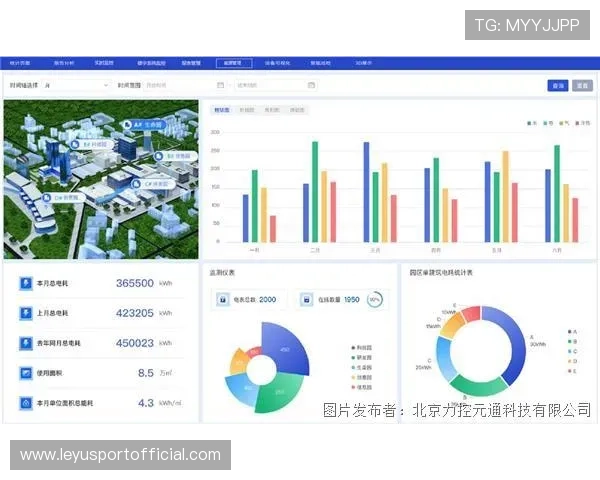The image size is (600, 480).
Task: Click the 在线数量 circular progress indicator
Action: [375, 299]
